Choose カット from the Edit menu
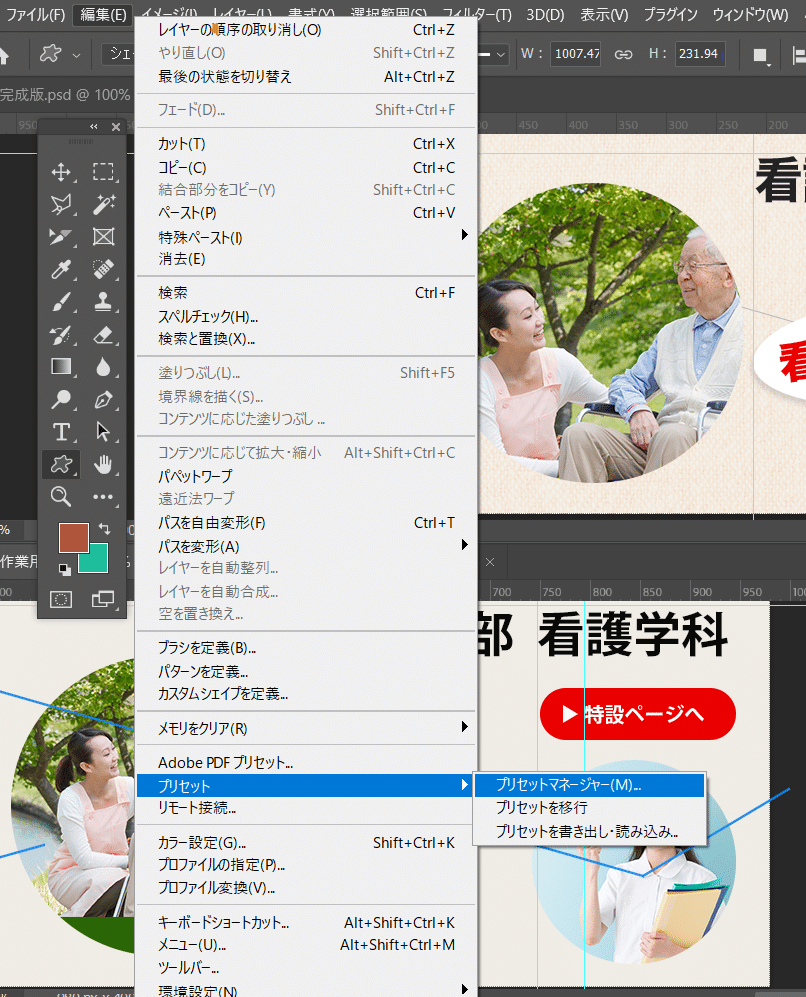Image resolution: width=806 pixels, height=997 pixels. 306,144
